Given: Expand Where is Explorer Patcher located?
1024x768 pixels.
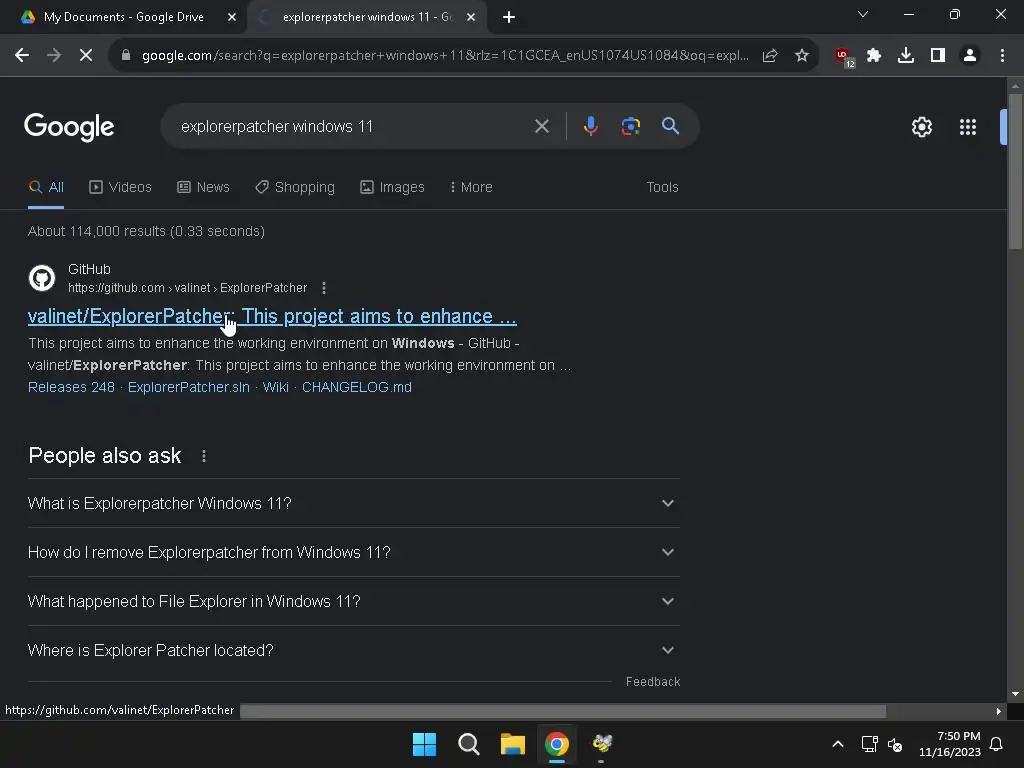Looking at the screenshot, I should (353, 650).
